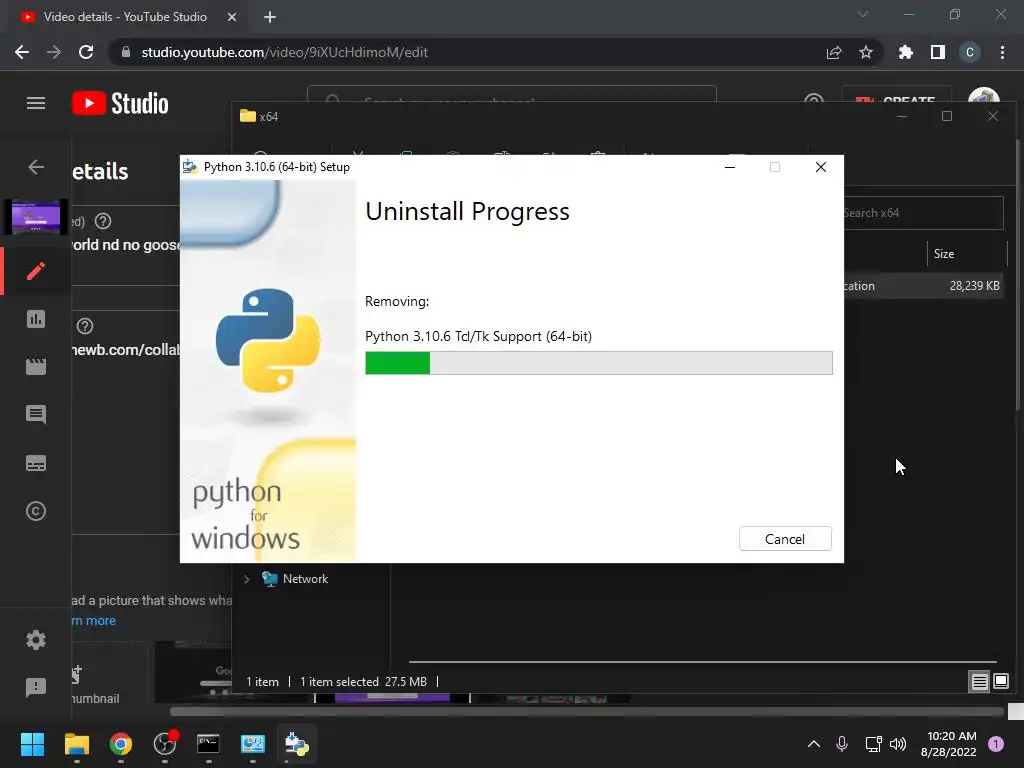Click the Send feedback icon

click(x=36, y=687)
